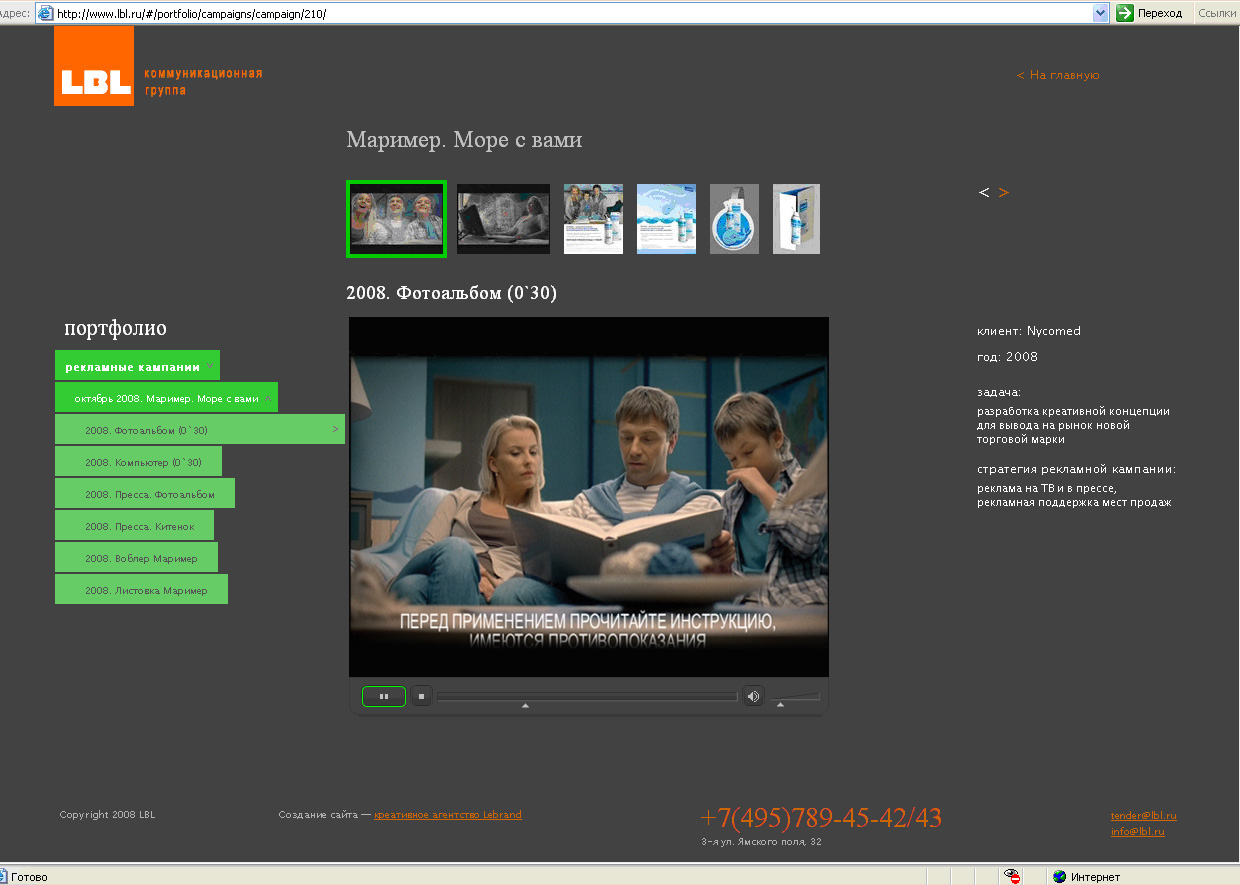Image resolution: width=1240 pixels, height=885 pixels.
Task: Seek using the video progress bar
Action: [x=587, y=697]
